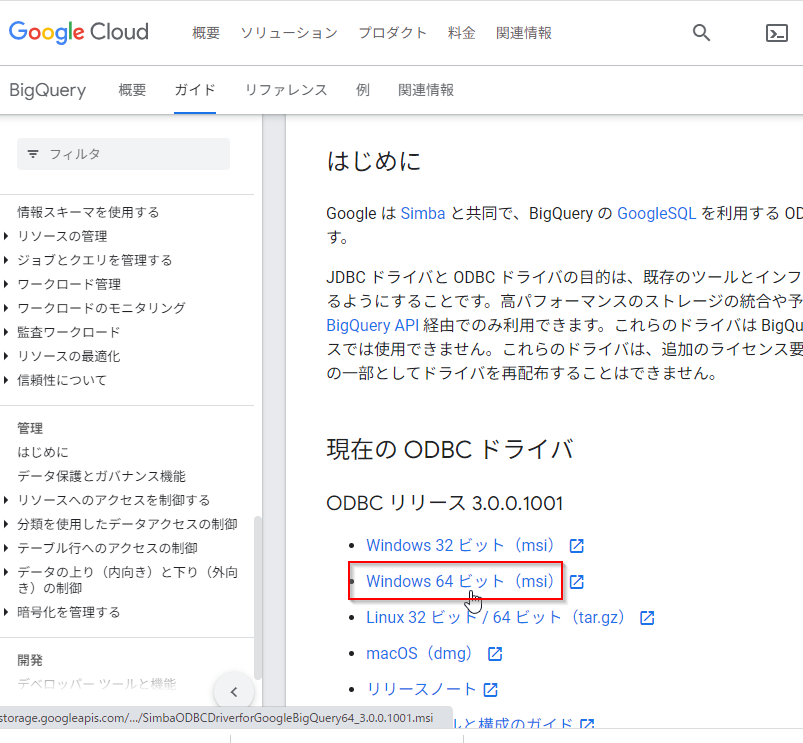Click external link icon beside macOS (dmg)
This screenshot has width=803, height=743.
495,654
